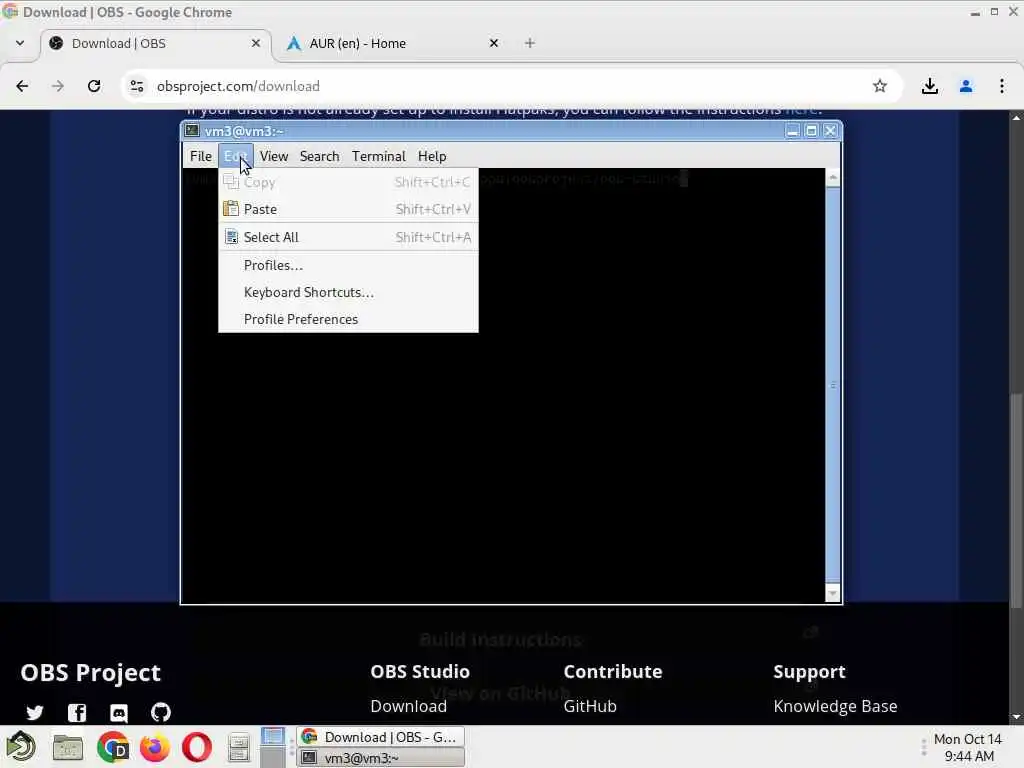
Task: Click the Paste clipboard icon
Action: [231, 208]
